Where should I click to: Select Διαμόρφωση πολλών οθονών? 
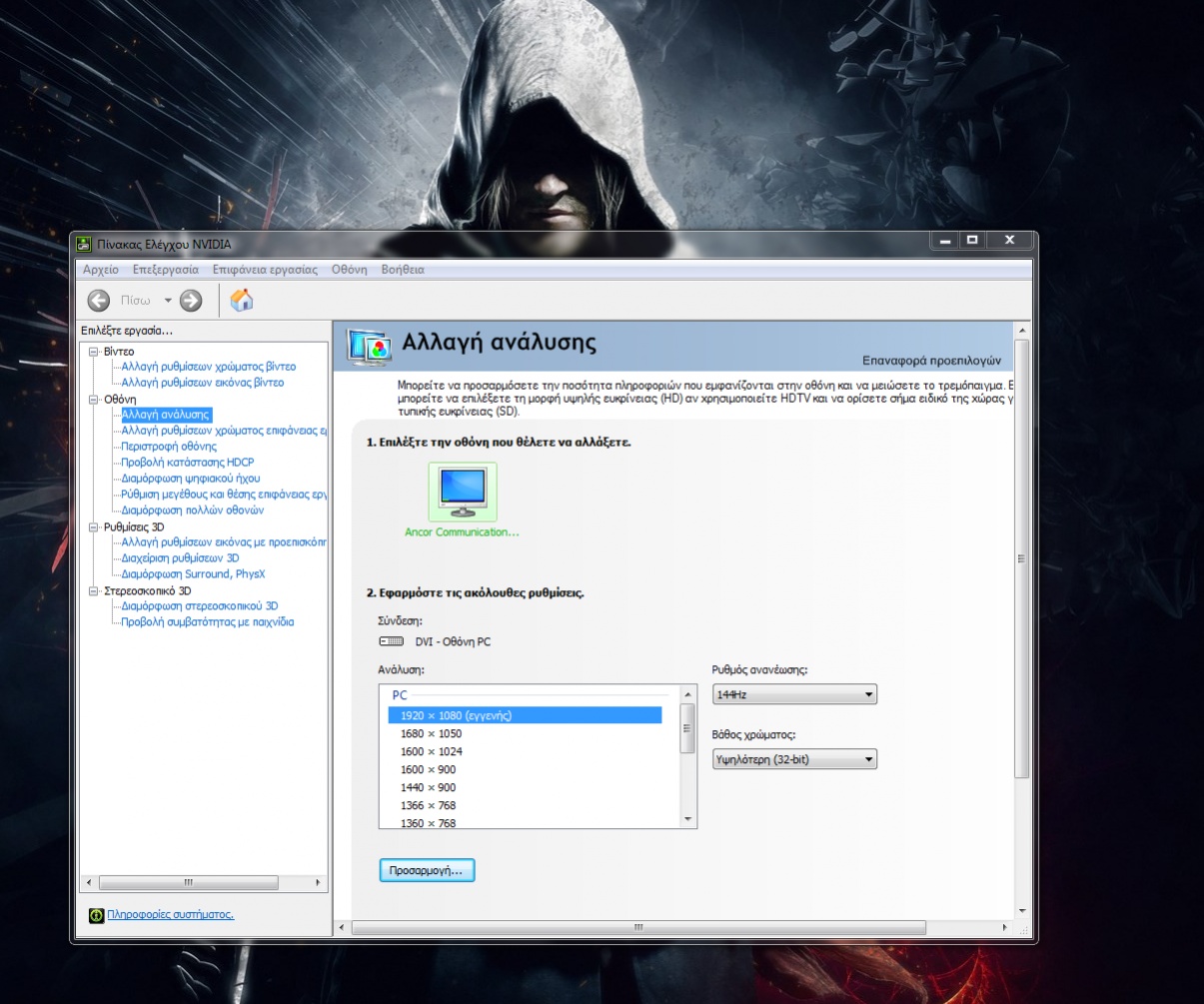coord(193,510)
